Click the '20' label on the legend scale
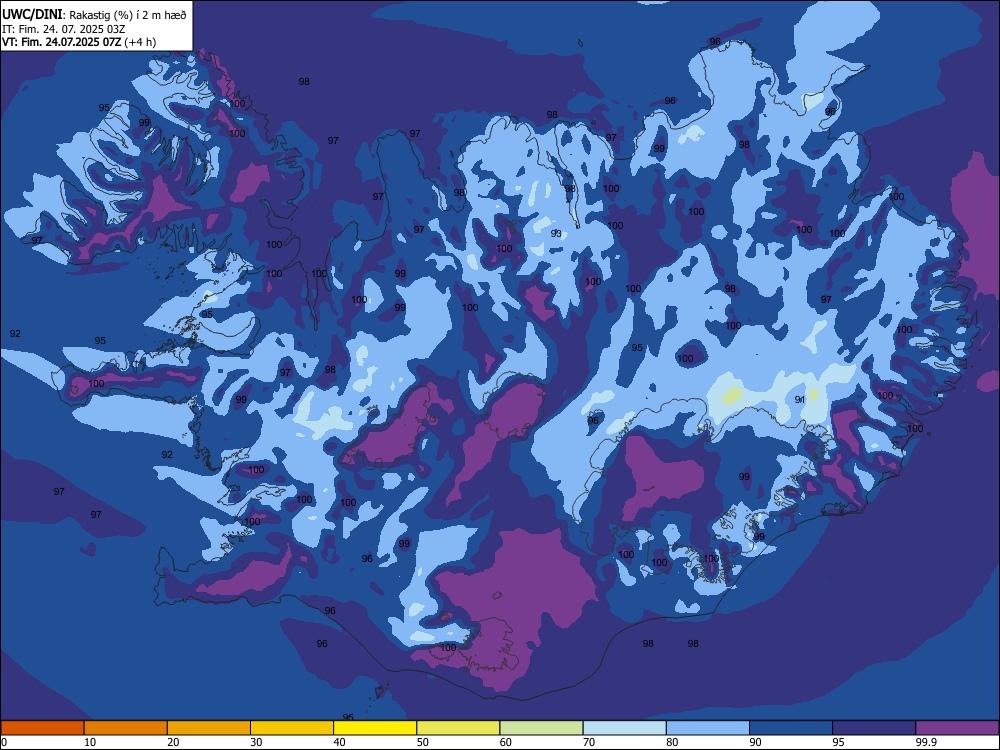This screenshot has width=1000, height=750. coord(173,742)
